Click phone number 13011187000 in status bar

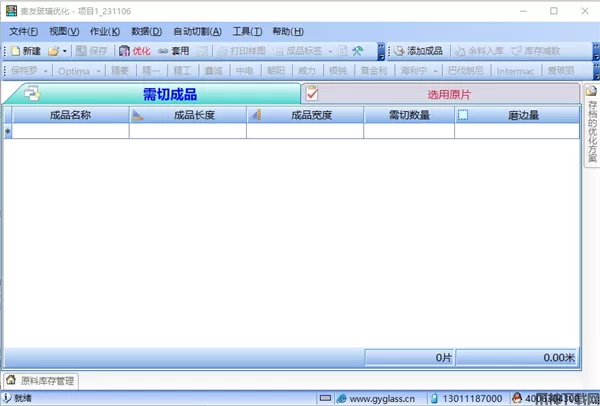click(472, 399)
